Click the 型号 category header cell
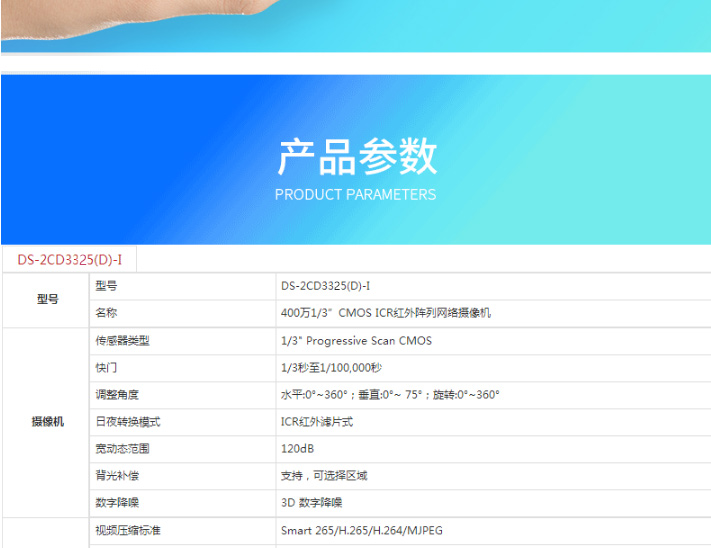Screen dimensions: 711x548 coord(47,299)
